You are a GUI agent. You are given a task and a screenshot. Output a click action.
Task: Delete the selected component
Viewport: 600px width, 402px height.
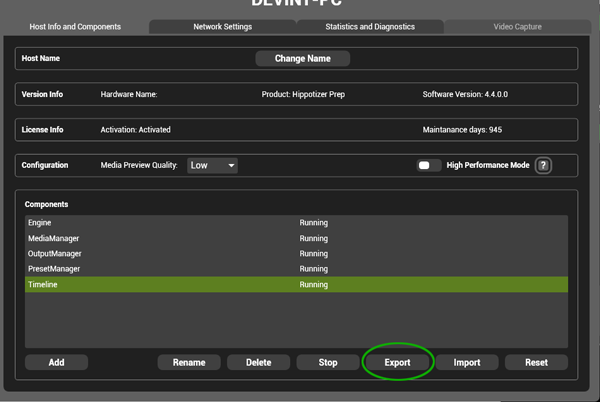259,362
